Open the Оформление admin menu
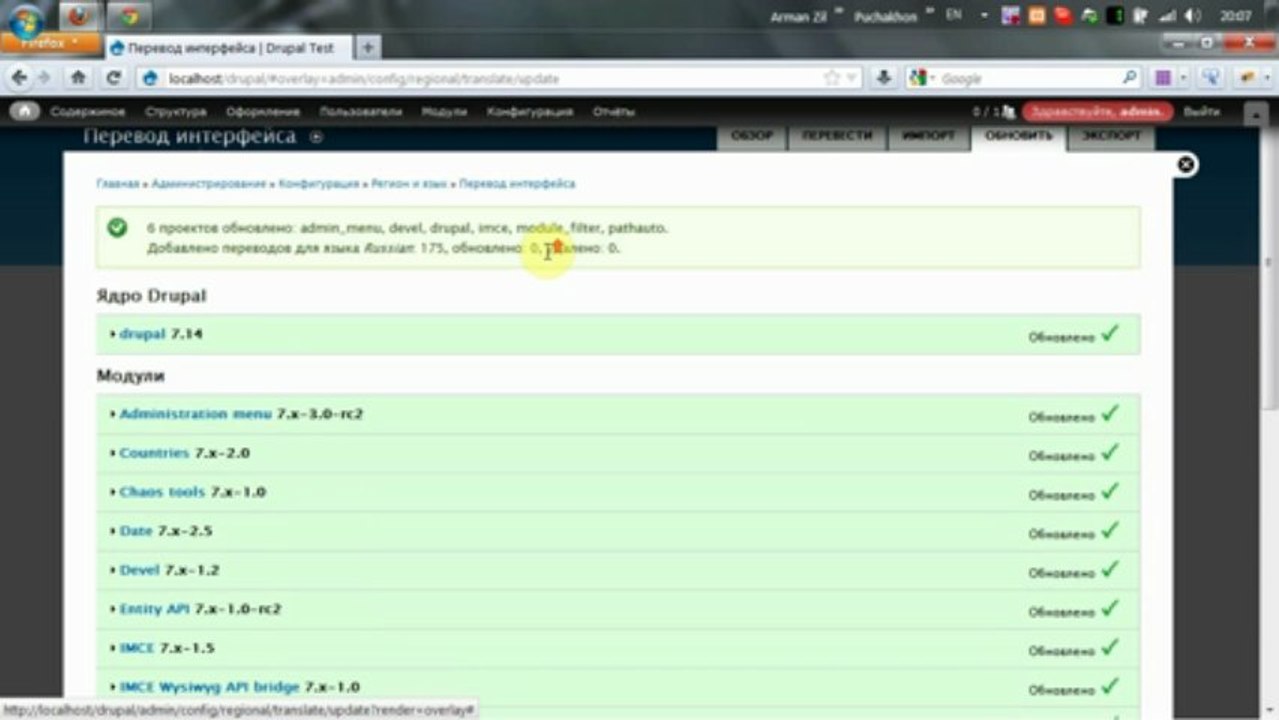Viewport: 1279px width, 720px height. pos(263,112)
